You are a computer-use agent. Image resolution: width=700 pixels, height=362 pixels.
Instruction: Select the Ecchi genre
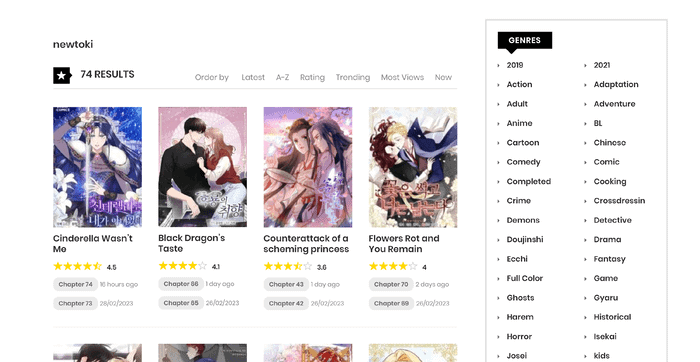coord(517,259)
